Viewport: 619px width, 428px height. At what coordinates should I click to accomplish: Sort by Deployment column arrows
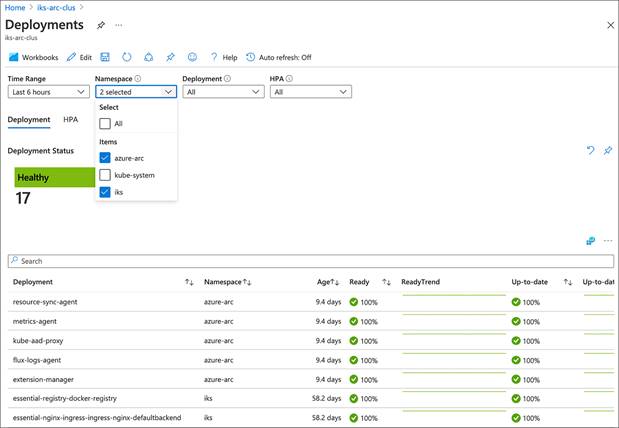coord(189,282)
